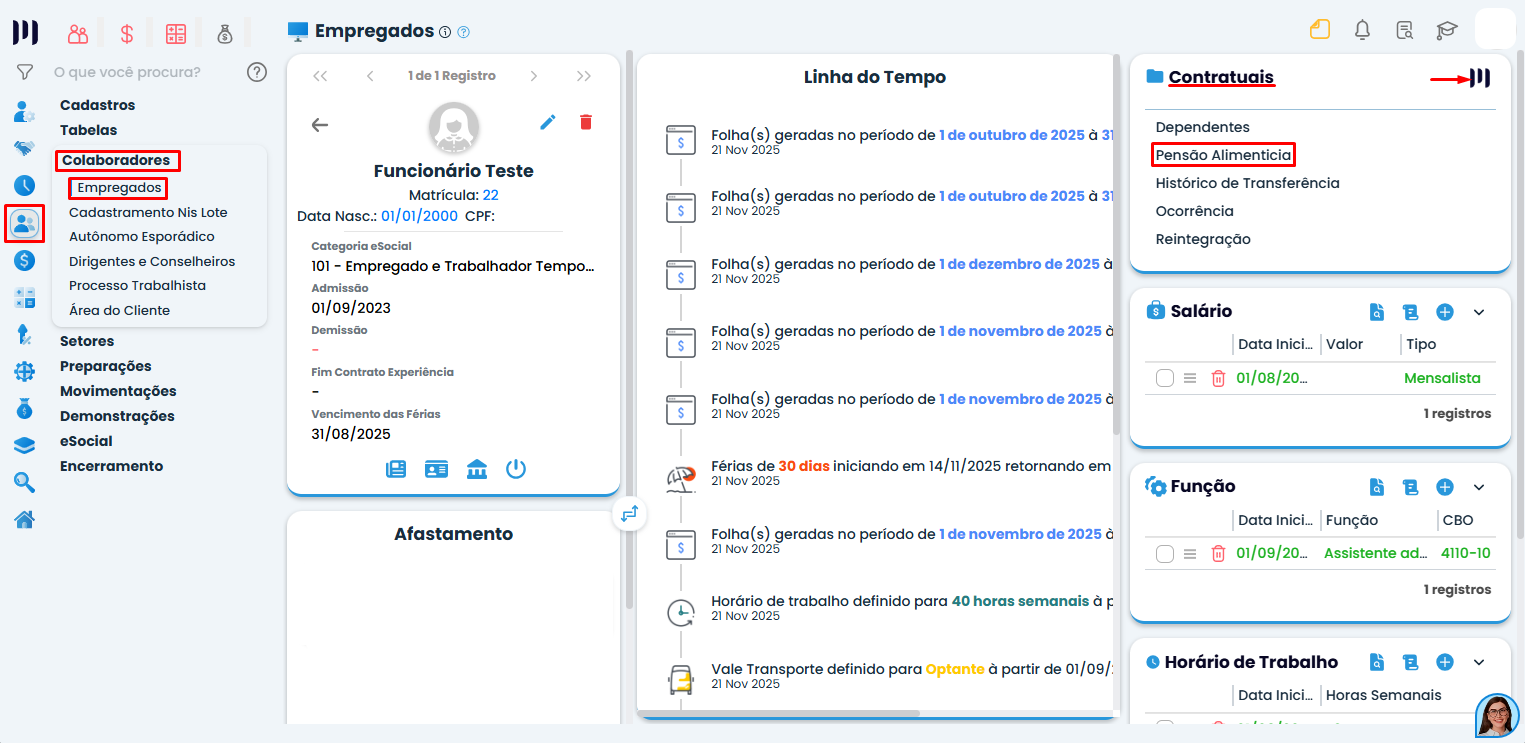Go to the home icon in sidebar
The height and width of the screenshot is (743, 1525).
click(25, 519)
